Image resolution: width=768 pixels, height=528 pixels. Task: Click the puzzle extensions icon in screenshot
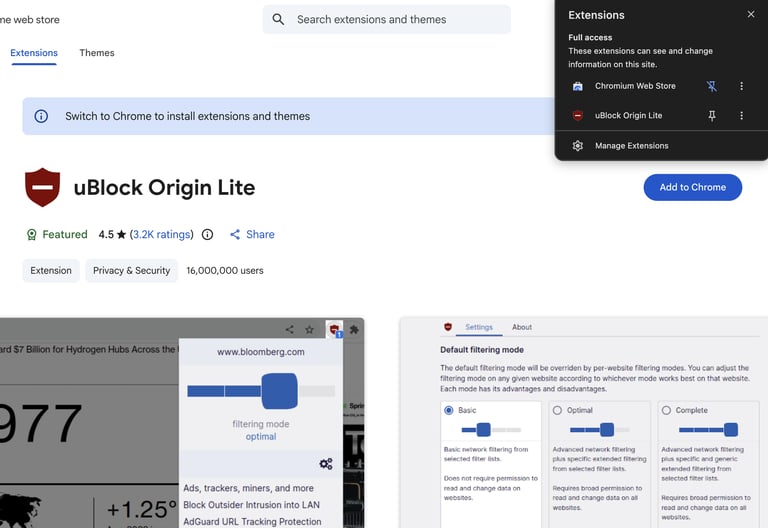coord(354,330)
